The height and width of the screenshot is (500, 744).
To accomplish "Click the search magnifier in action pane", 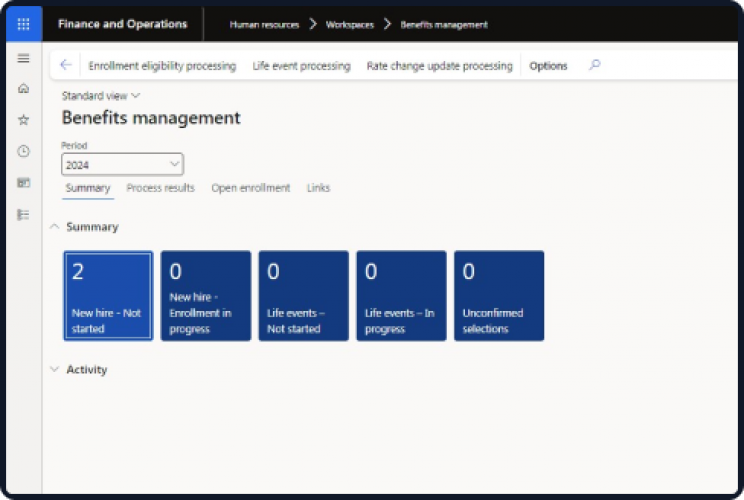I will click(595, 65).
